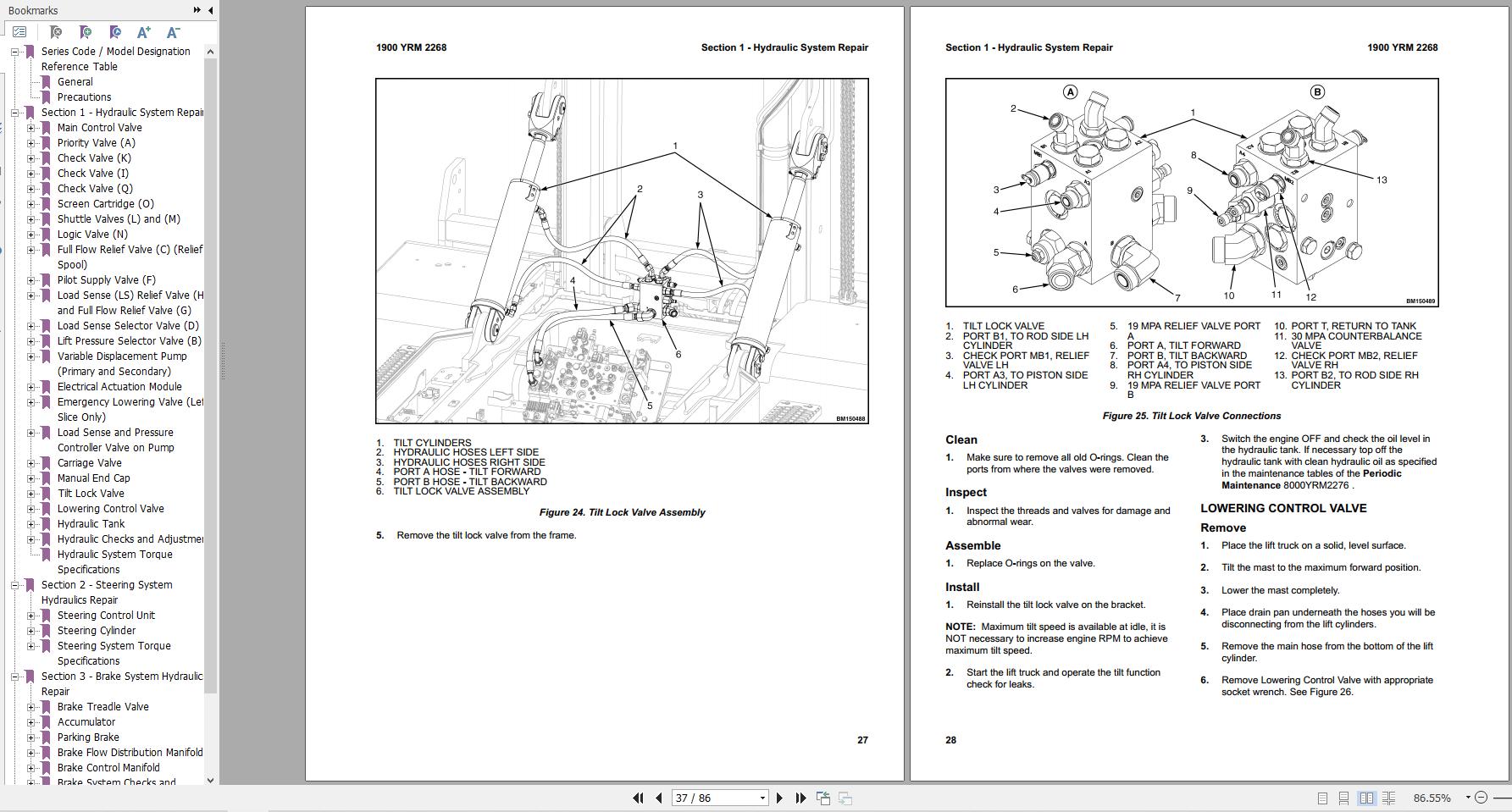Jump to Hydraulic System Torque Specifications
The width and height of the screenshot is (1512, 812).
pyautogui.click(x=114, y=562)
